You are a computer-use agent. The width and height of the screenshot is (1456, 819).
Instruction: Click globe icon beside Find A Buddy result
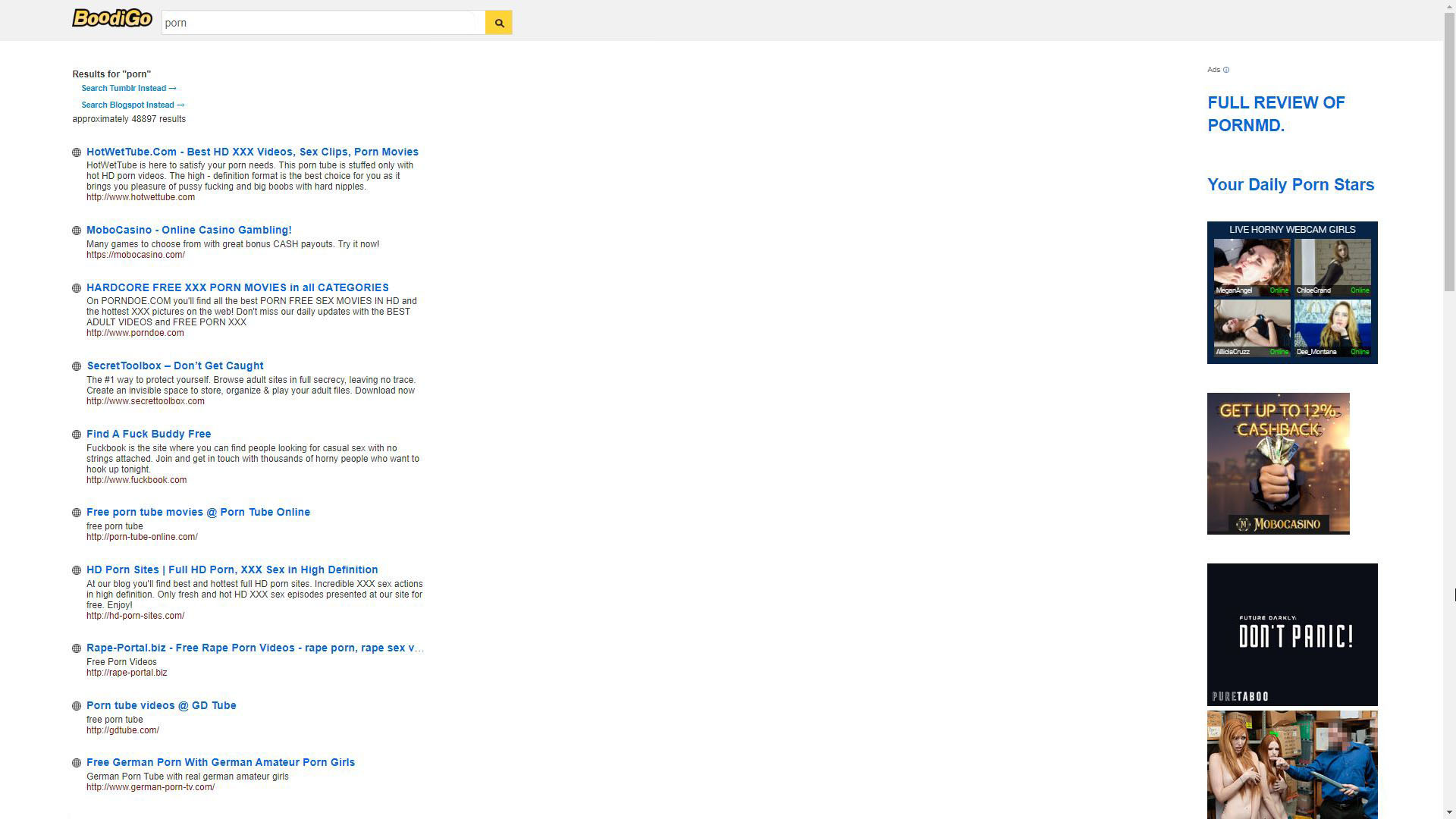tap(77, 435)
